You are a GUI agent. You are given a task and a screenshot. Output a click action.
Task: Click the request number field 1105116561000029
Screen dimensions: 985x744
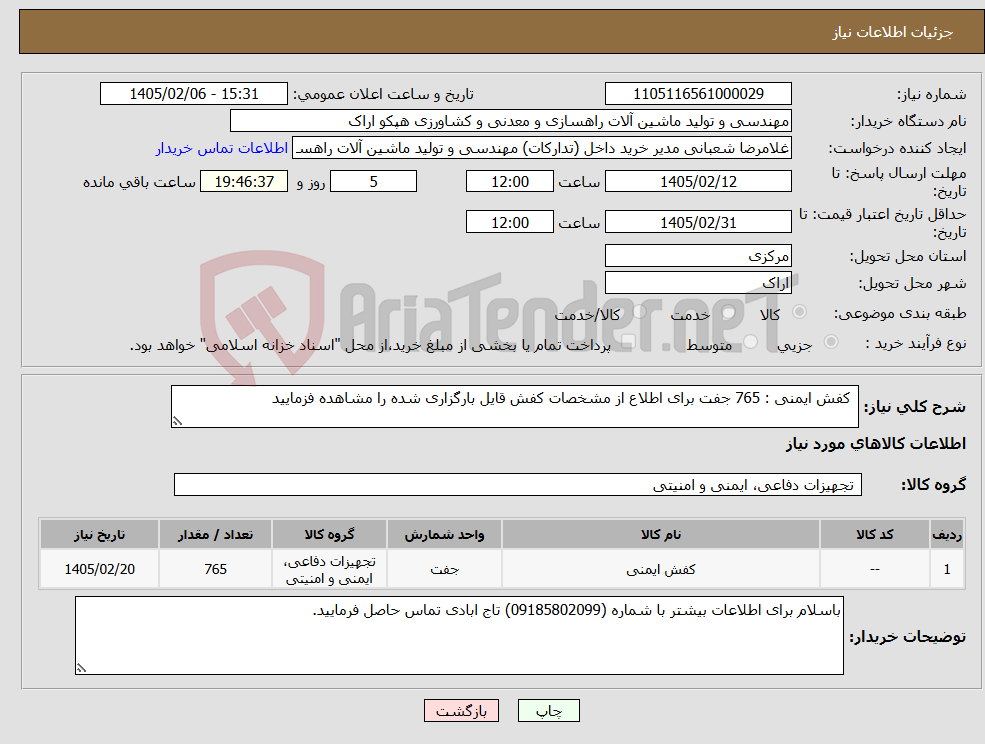click(698, 94)
